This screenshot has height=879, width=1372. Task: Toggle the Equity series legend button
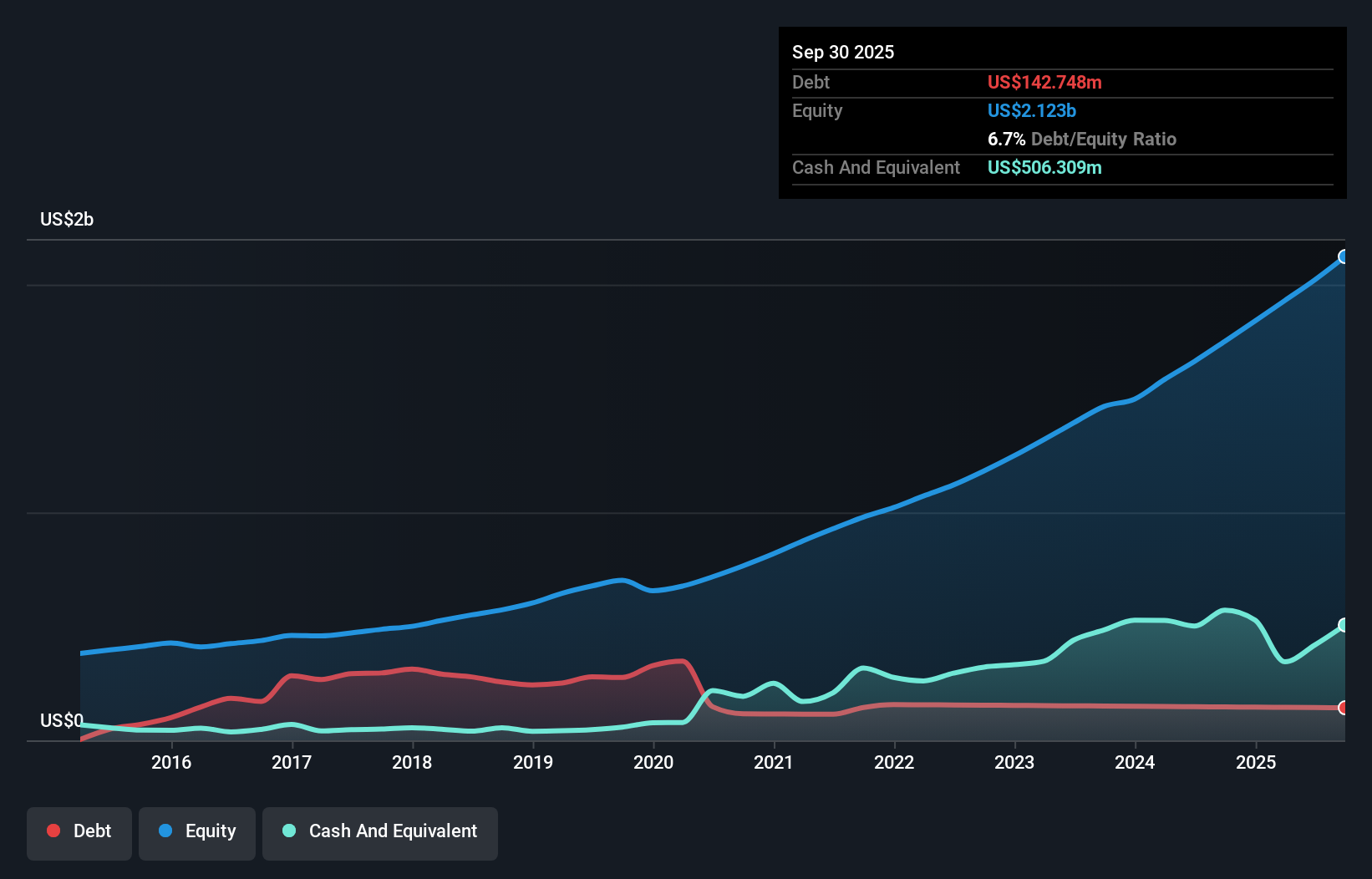[197, 833]
